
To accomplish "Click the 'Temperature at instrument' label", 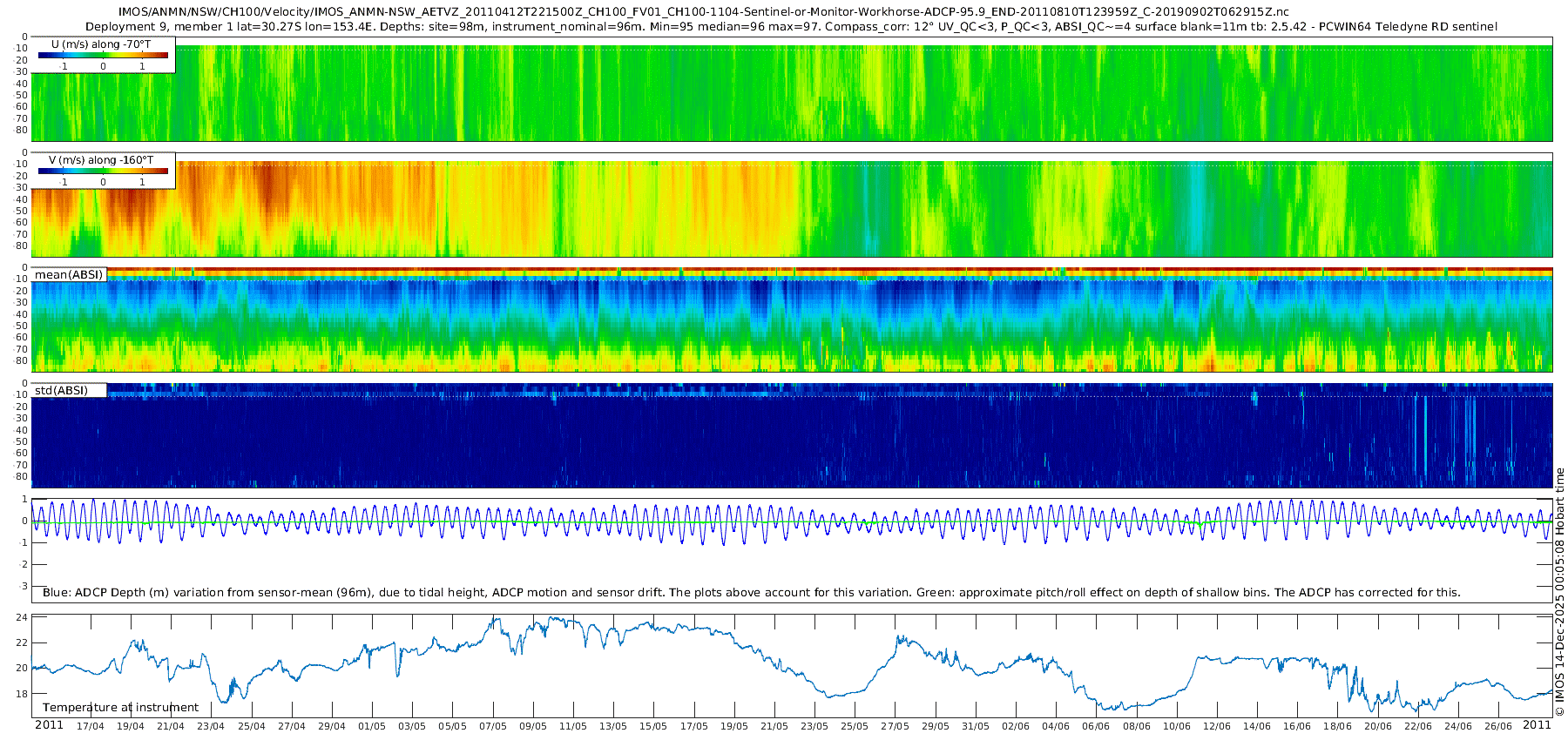I will tap(120, 708).
